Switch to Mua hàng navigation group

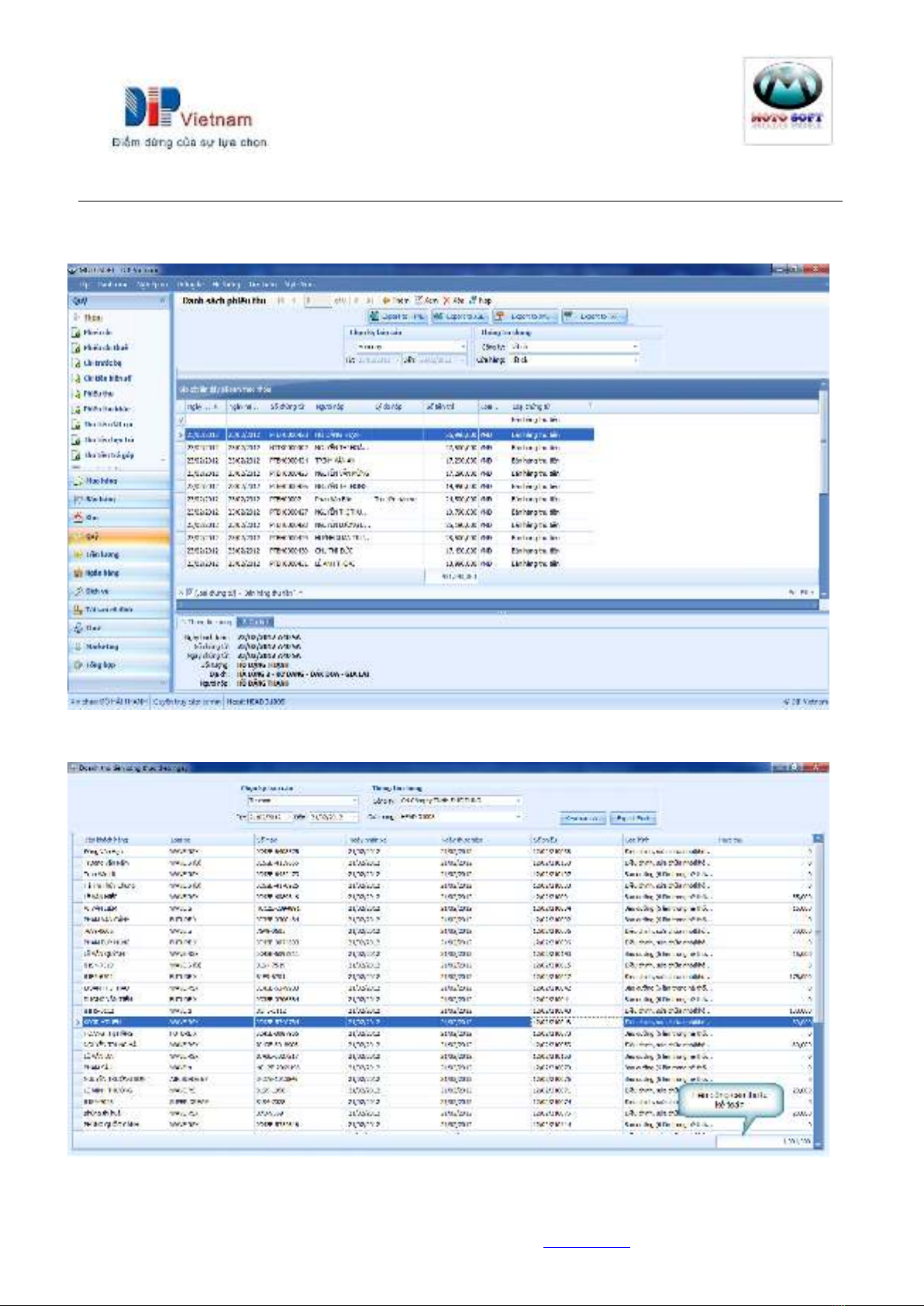(x=119, y=481)
